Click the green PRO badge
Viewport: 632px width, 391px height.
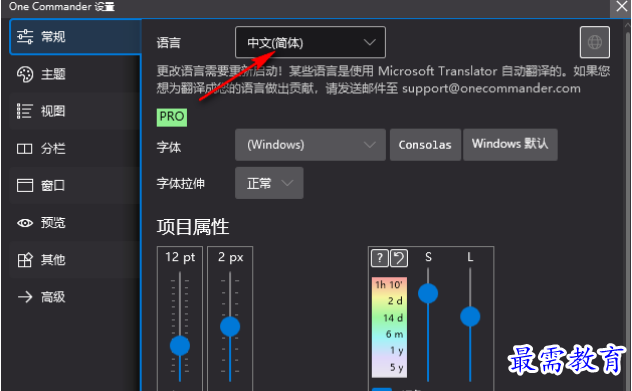point(172,117)
